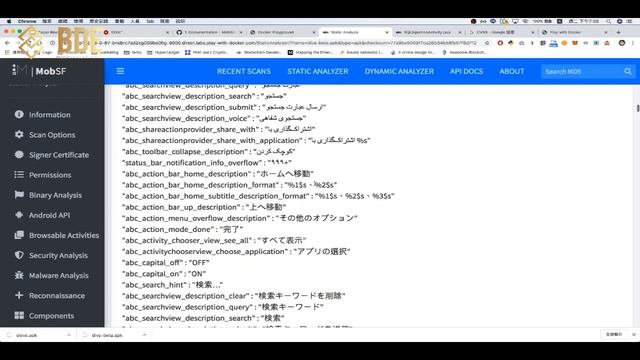Select the "abc_action_mode_done" line
Screen dimensions: 640x360
(x=182, y=229)
